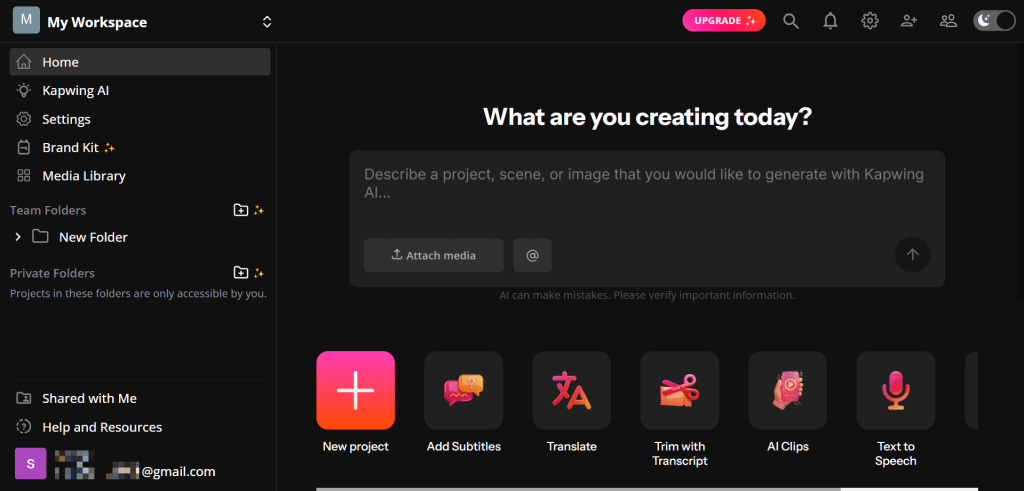
Task: Toggle dark mode switch
Action: [994, 21]
